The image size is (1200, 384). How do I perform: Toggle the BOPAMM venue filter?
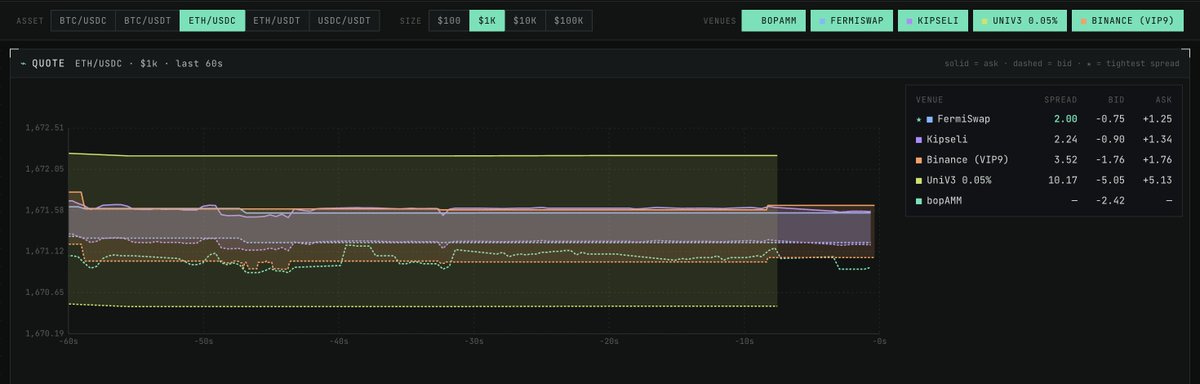click(x=773, y=20)
